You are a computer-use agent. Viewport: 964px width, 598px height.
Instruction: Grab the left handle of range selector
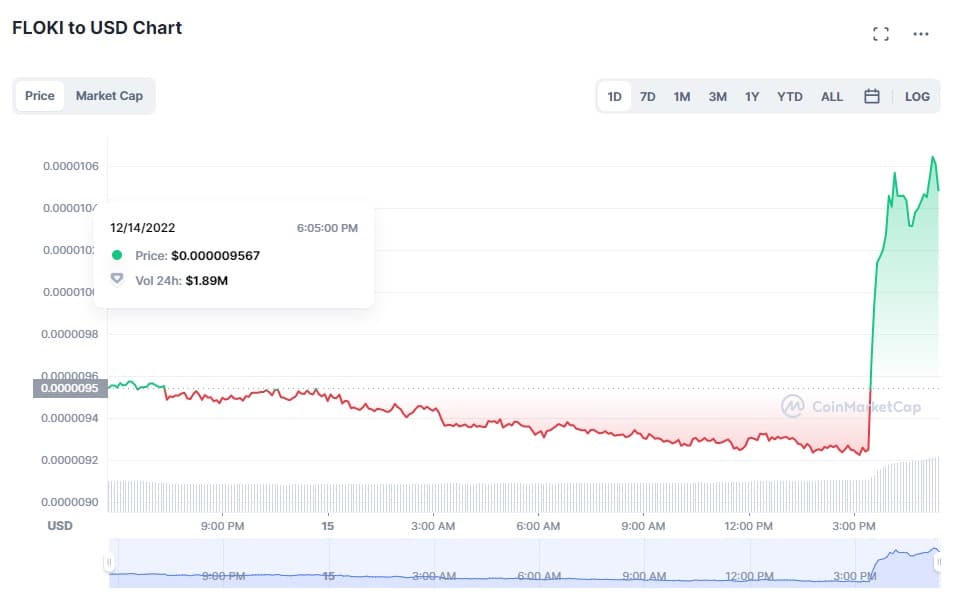coord(109,562)
